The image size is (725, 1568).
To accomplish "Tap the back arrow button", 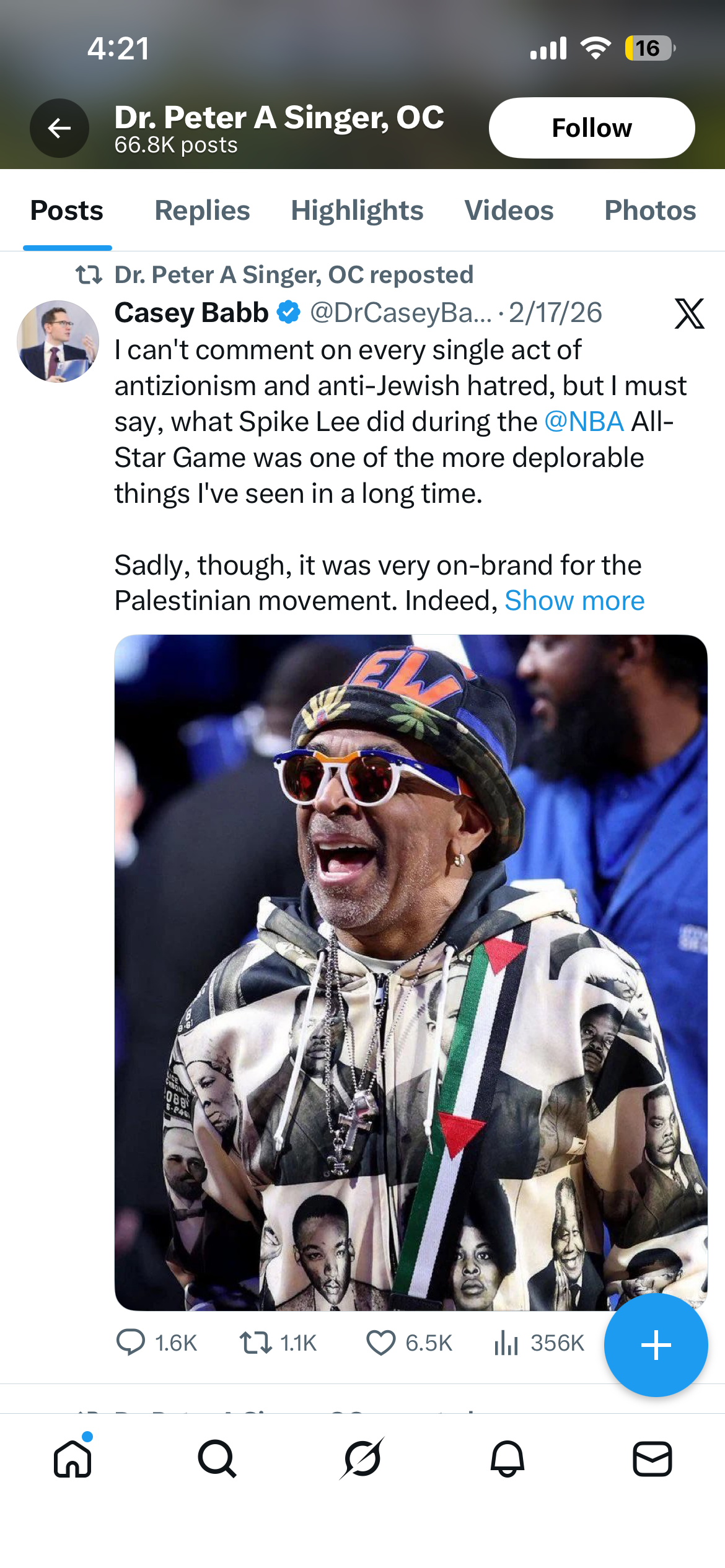I will click(x=59, y=128).
